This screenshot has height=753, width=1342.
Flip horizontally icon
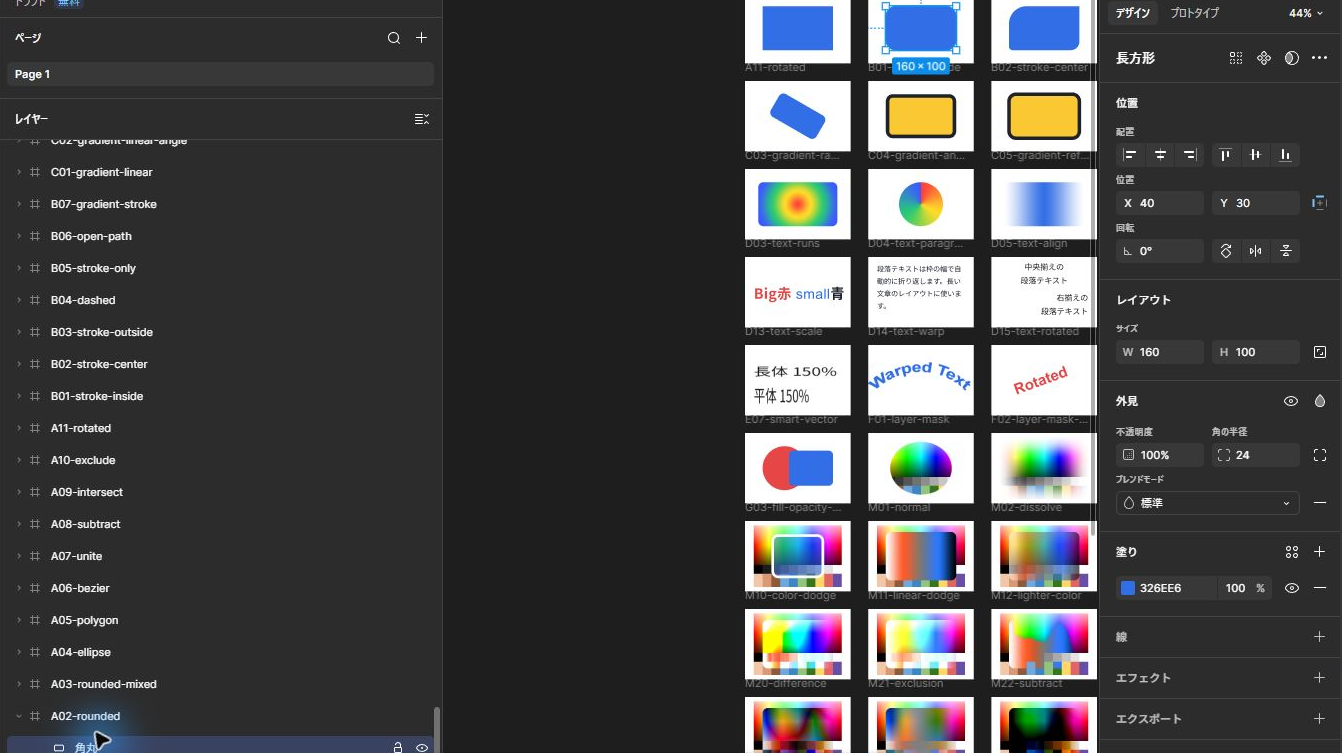point(1256,251)
